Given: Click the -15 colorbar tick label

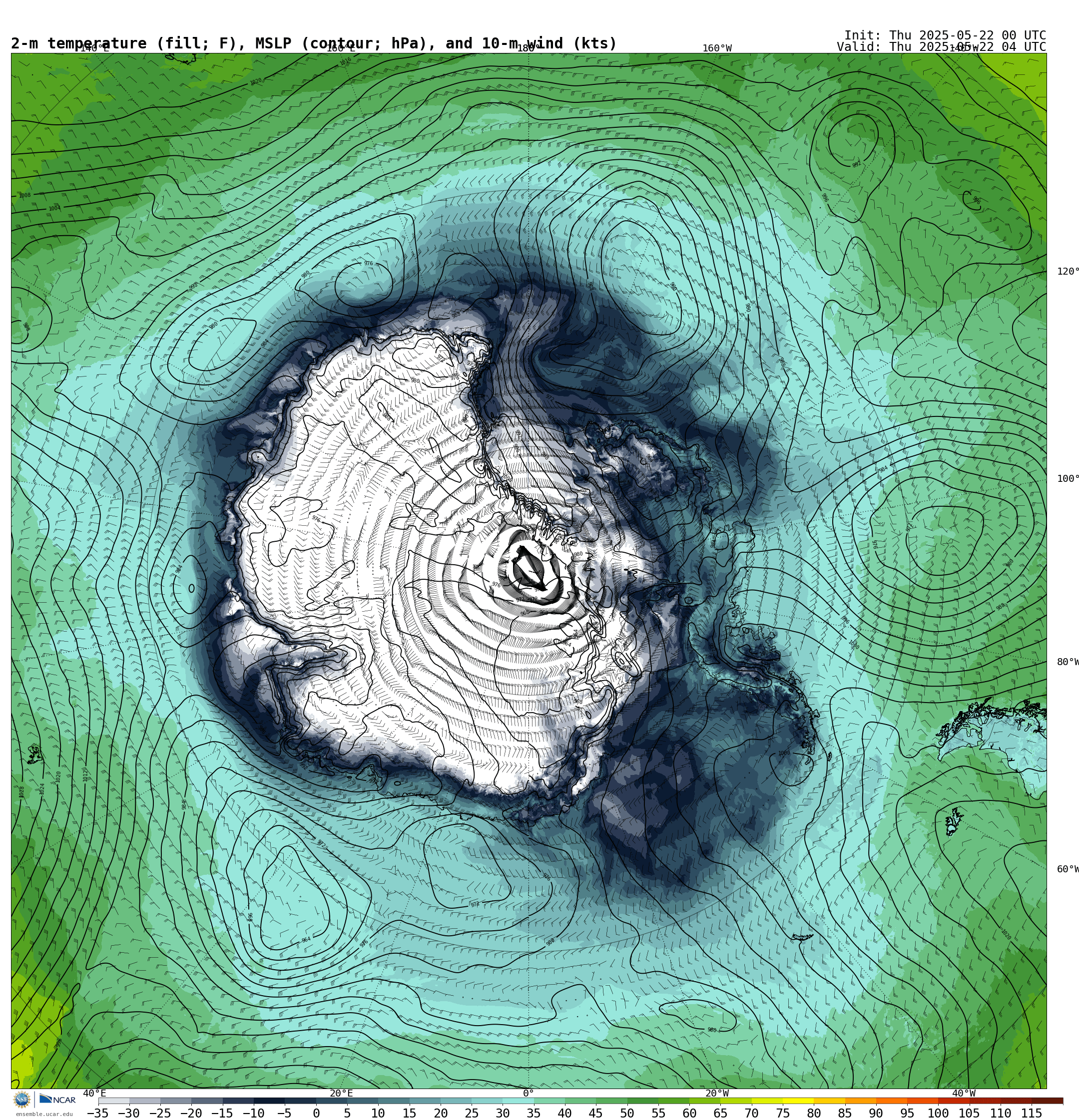Looking at the screenshot, I should coord(222,1113).
